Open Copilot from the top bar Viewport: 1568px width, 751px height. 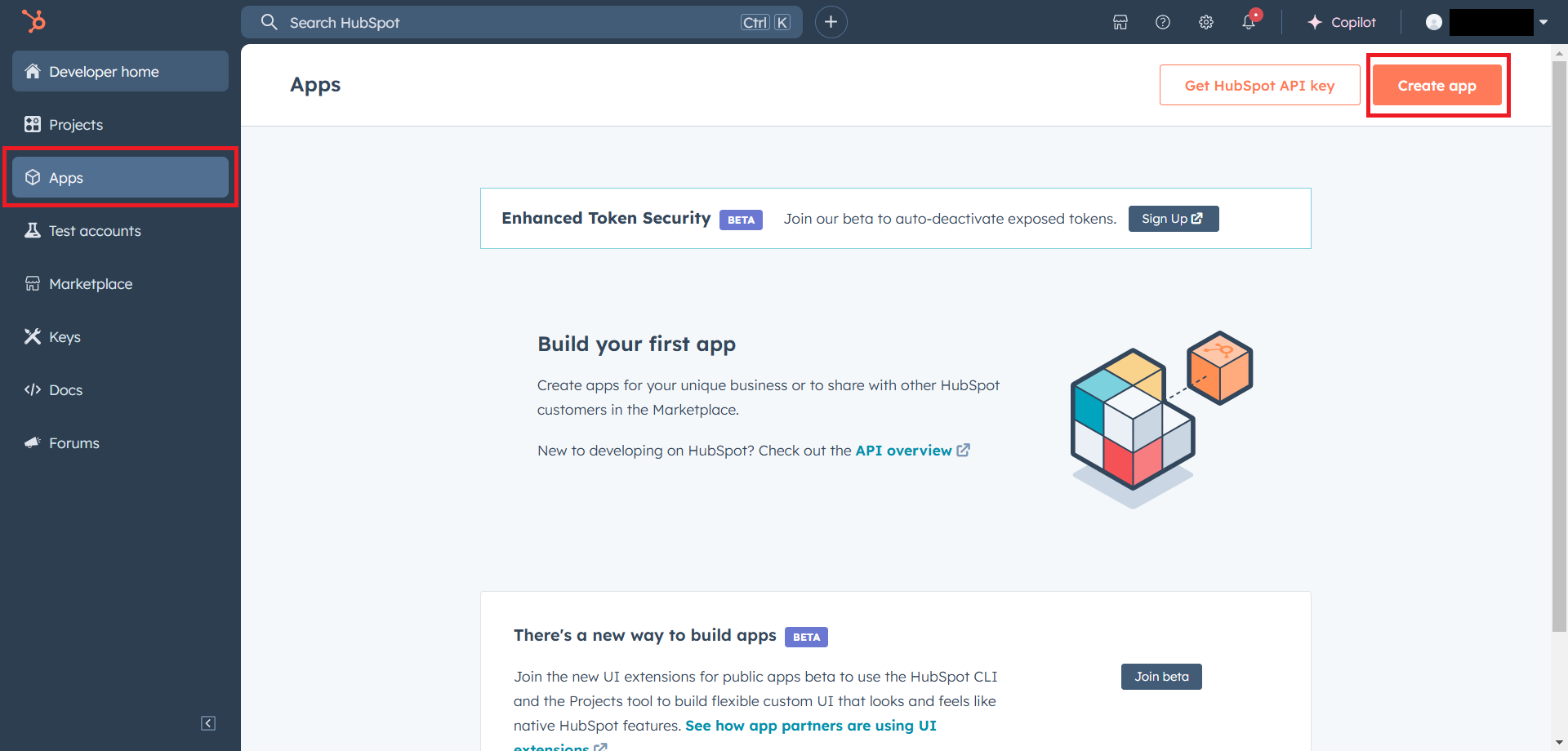tap(1341, 22)
